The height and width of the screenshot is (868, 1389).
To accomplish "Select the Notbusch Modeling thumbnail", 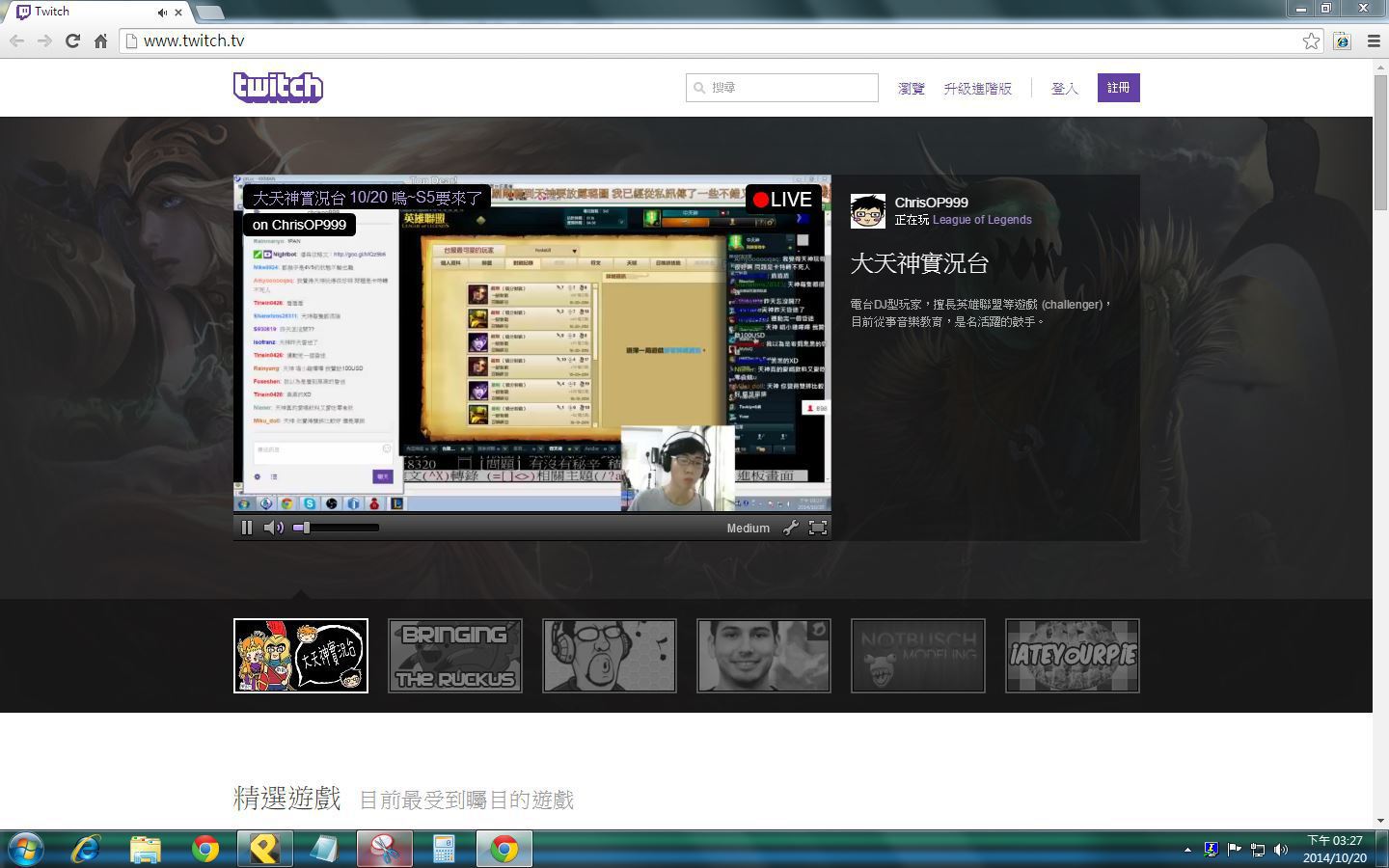I will (x=918, y=656).
